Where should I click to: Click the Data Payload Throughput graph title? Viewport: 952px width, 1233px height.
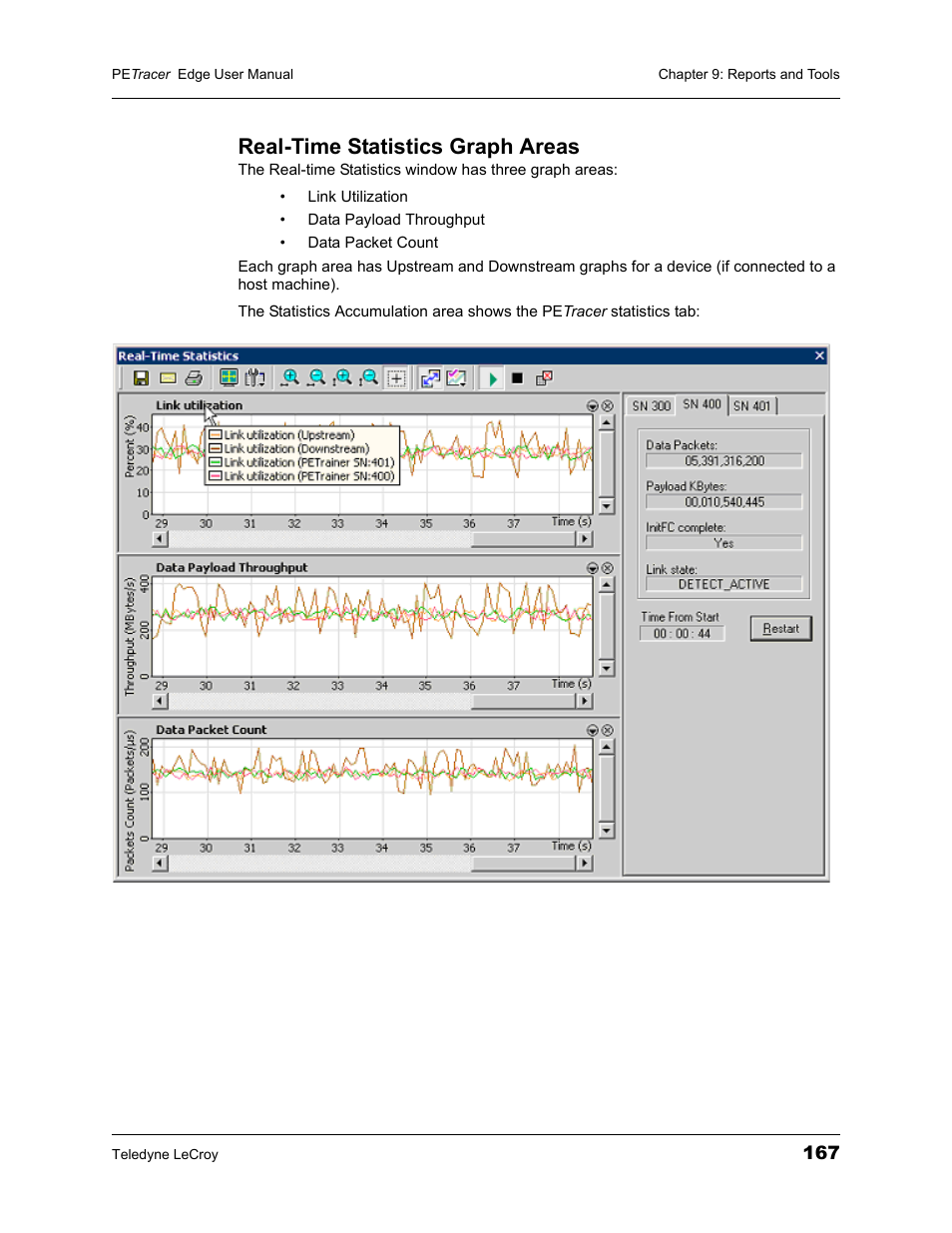point(232,567)
